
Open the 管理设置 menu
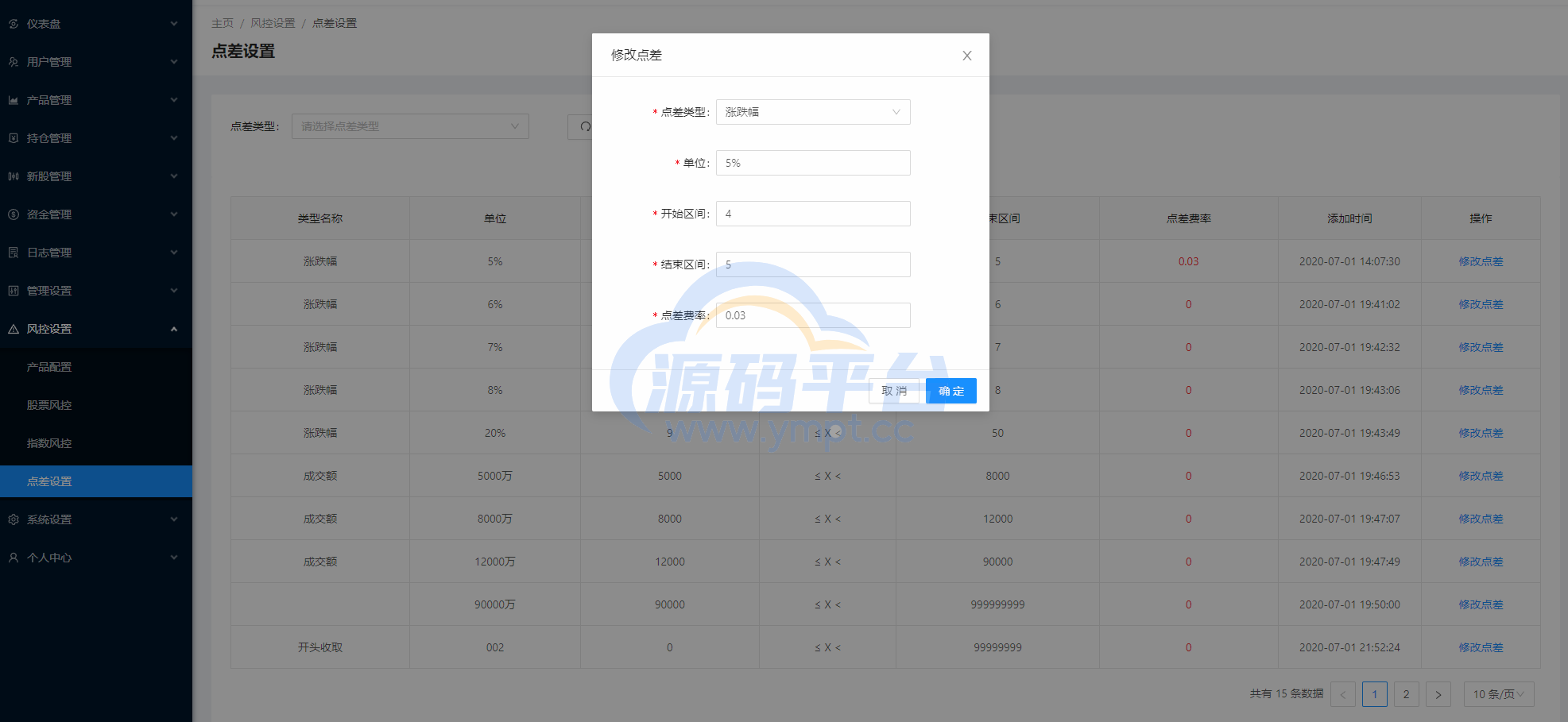pyautogui.click(x=96, y=291)
